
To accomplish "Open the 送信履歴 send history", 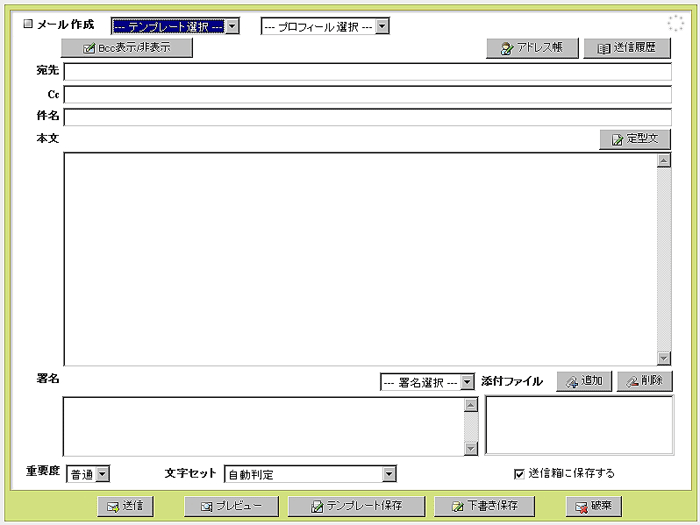I will [627, 48].
